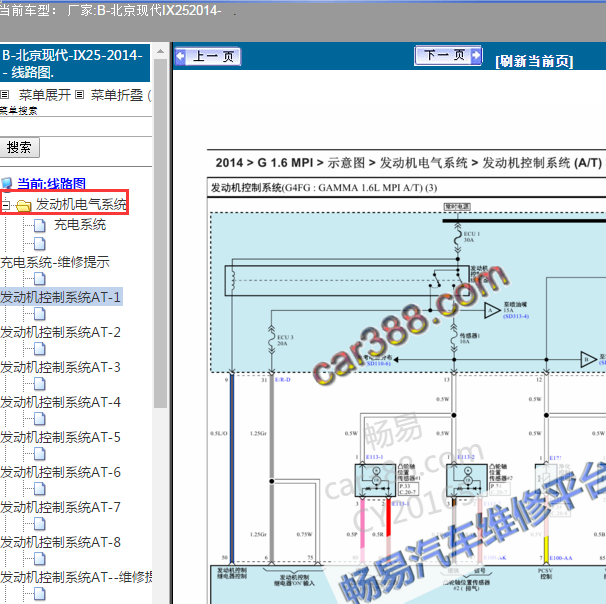Image resolution: width=606 pixels, height=604 pixels.
Task: Click the 菜单折叠 list icon
Action: (79, 94)
